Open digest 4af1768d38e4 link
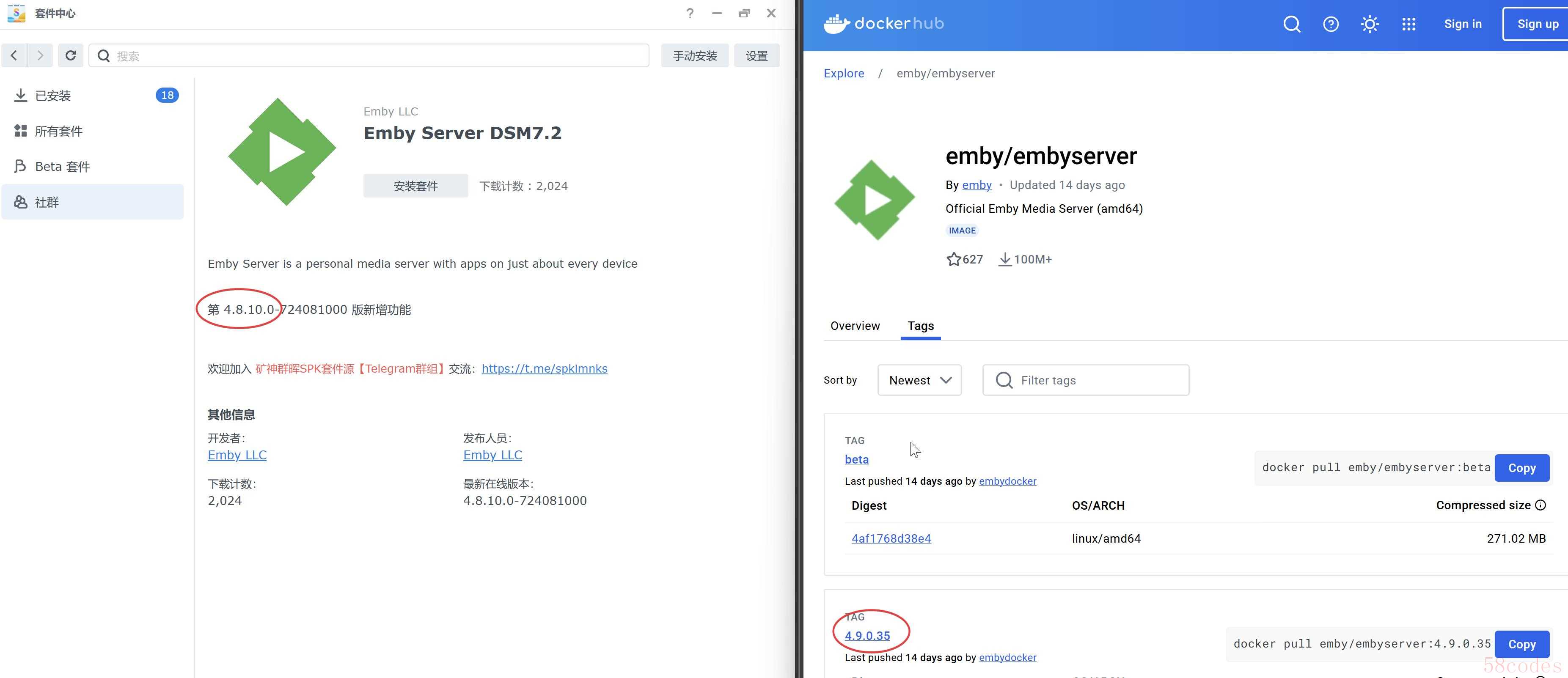The width and height of the screenshot is (1568, 678). (x=891, y=538)
